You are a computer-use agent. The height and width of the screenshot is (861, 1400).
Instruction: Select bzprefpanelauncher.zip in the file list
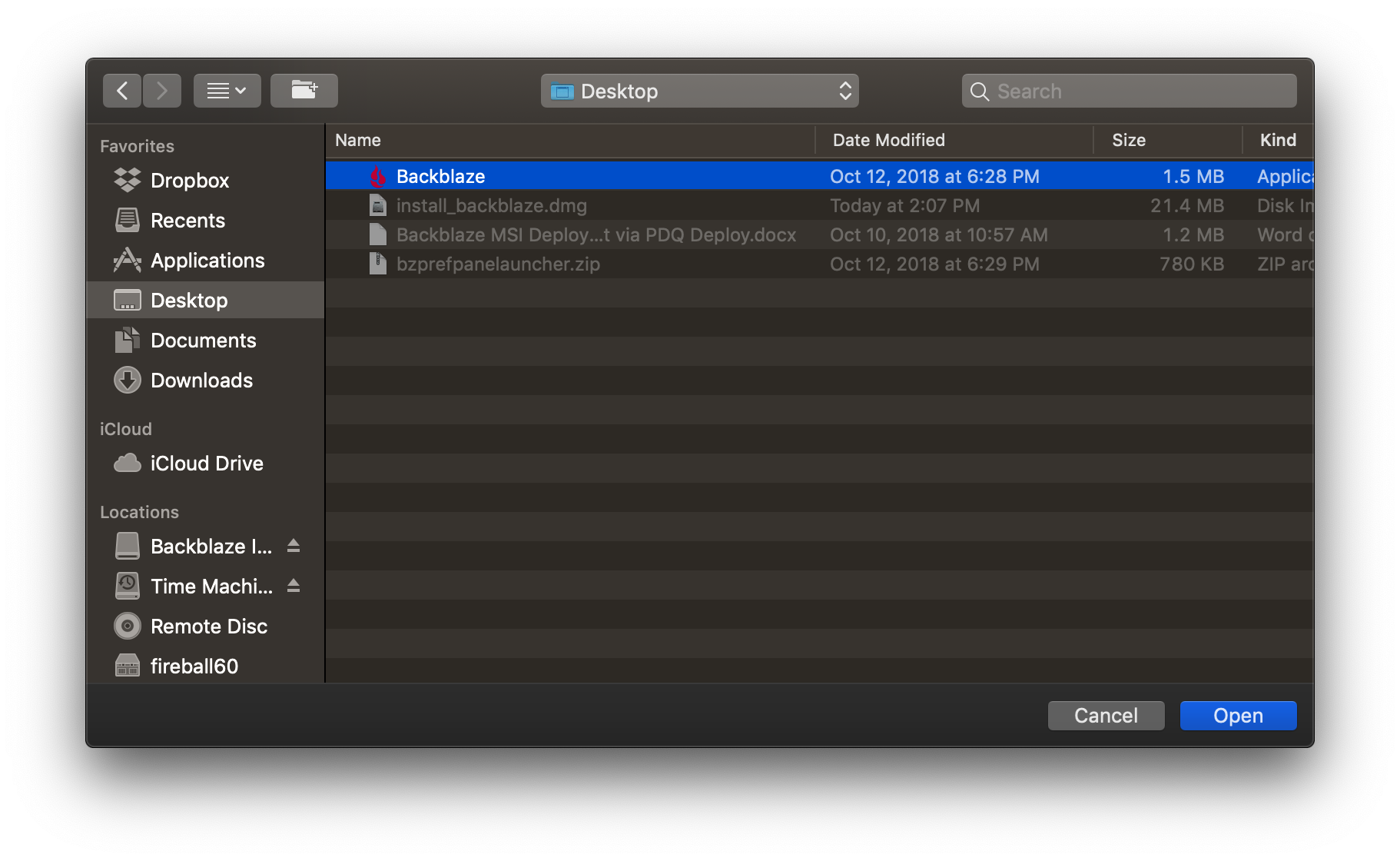[x=819, y=264]
